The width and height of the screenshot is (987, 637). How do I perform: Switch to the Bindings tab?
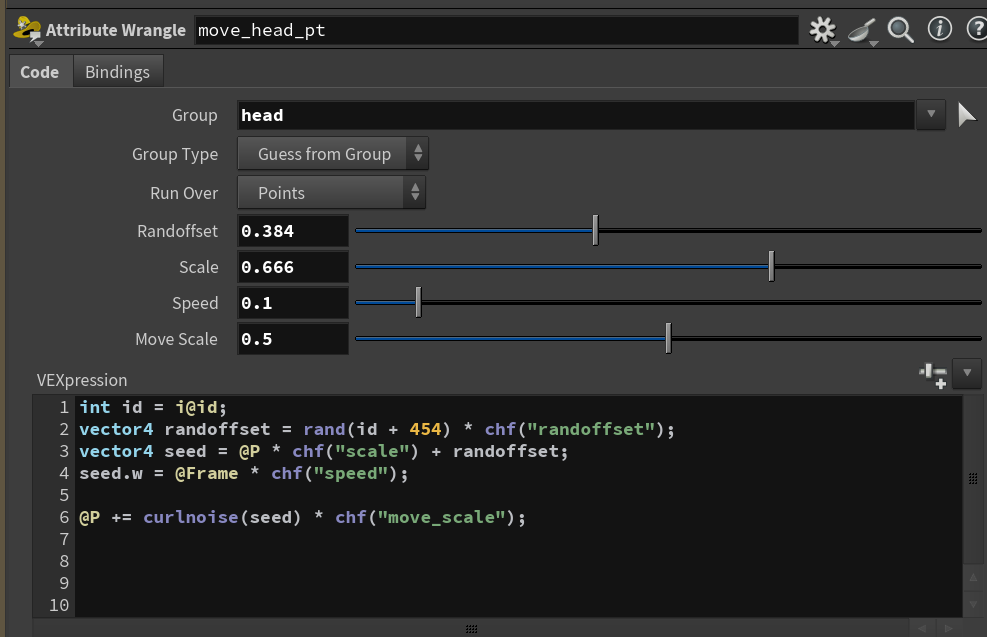[x=118, y=72]
